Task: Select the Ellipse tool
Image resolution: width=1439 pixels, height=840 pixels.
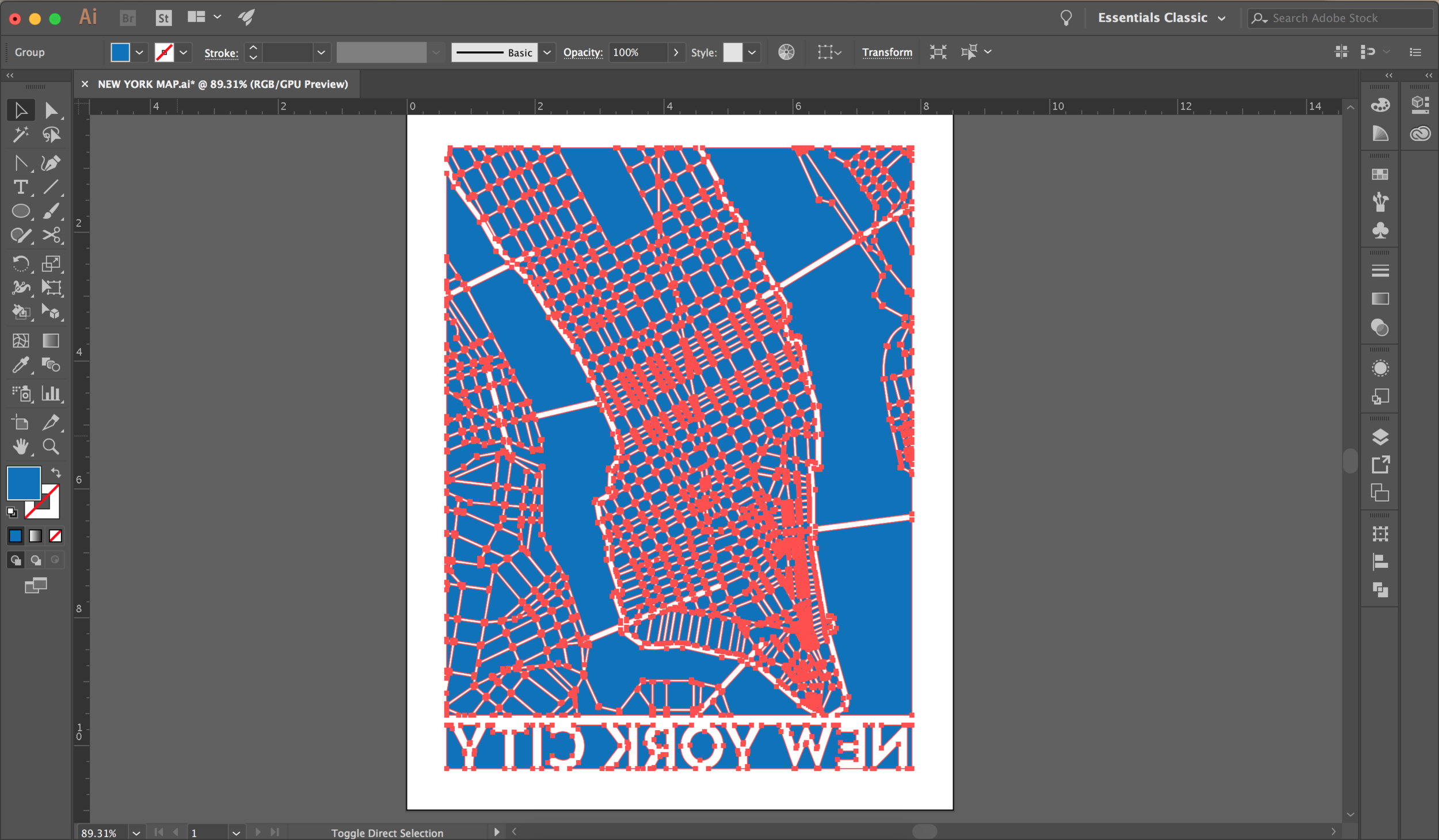Action: tap(21, 211)
